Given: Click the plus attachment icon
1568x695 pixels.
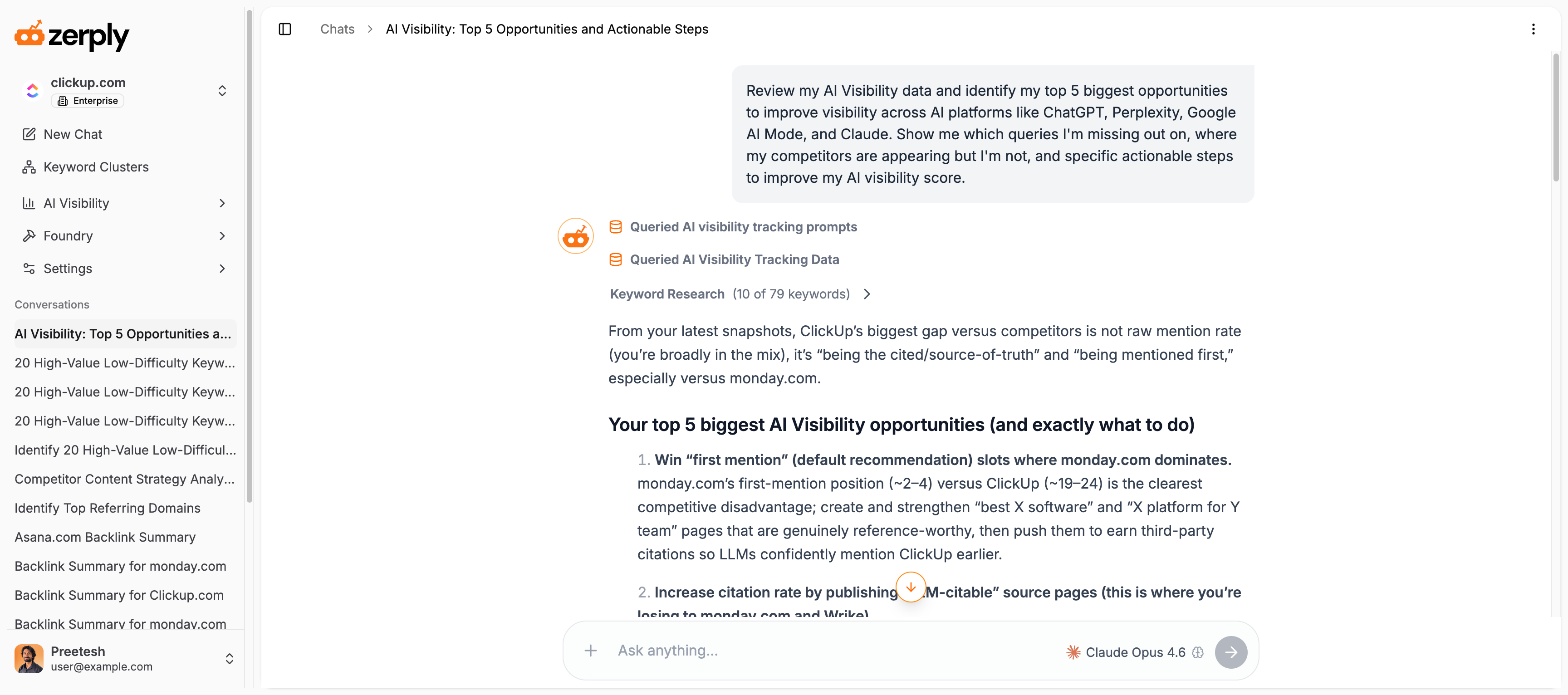Looking at the screenshot, I should coord(590,651).
